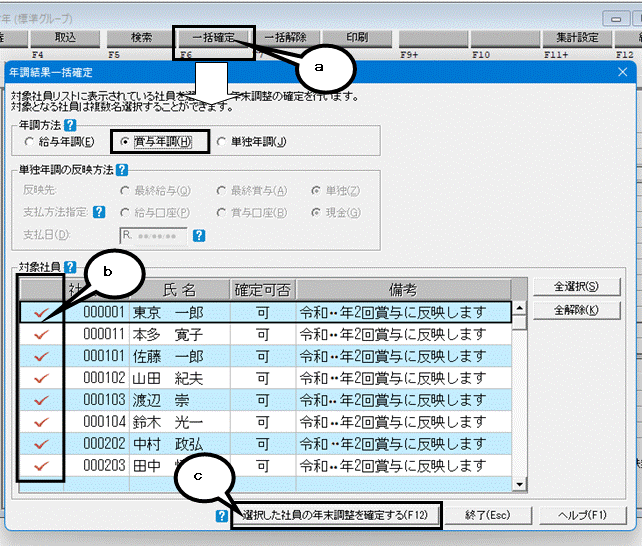Screen dimensions: 642x546
Task: Toggle checkmark for employee 000203 row
Action: [x=41, y=466]
